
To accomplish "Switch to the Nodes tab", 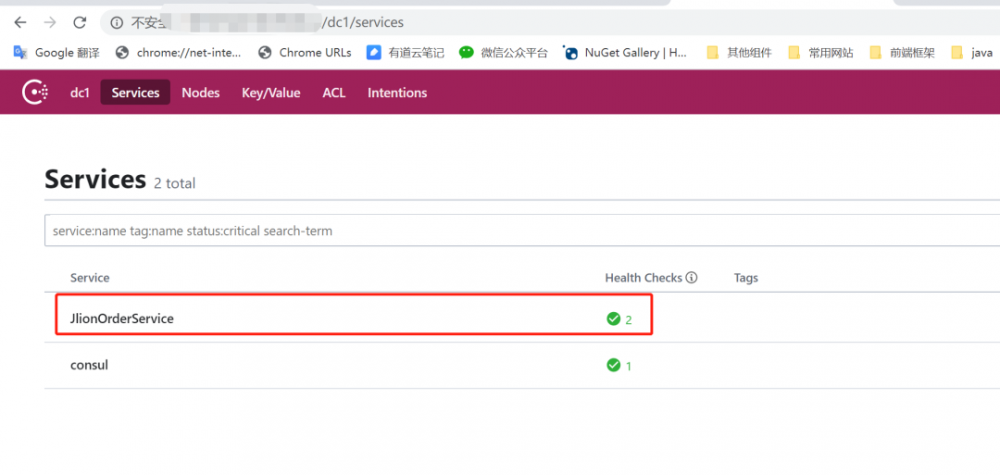I will tap(200, 93).
